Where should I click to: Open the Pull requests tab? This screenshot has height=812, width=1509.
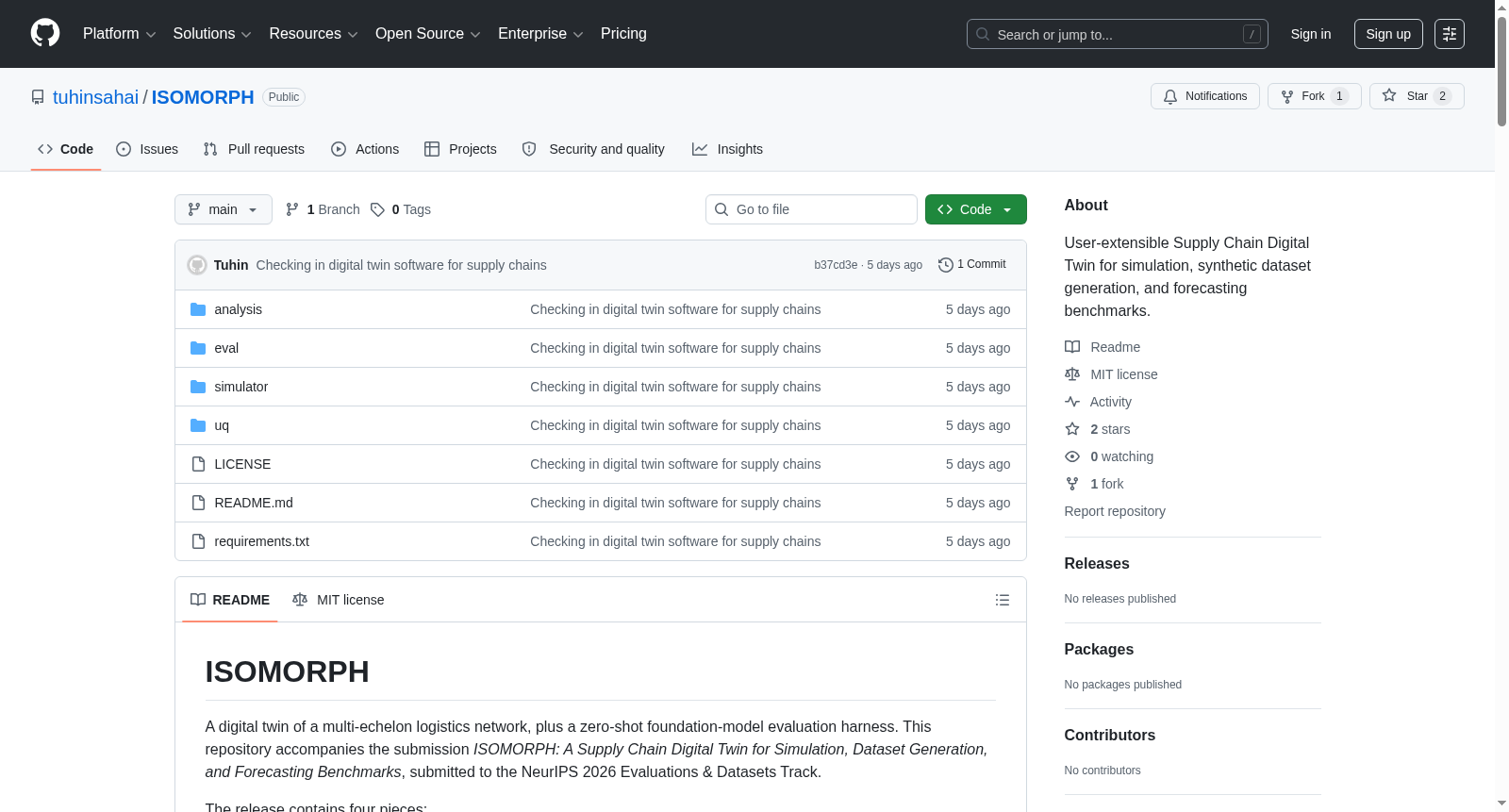(x=254, y=149)
